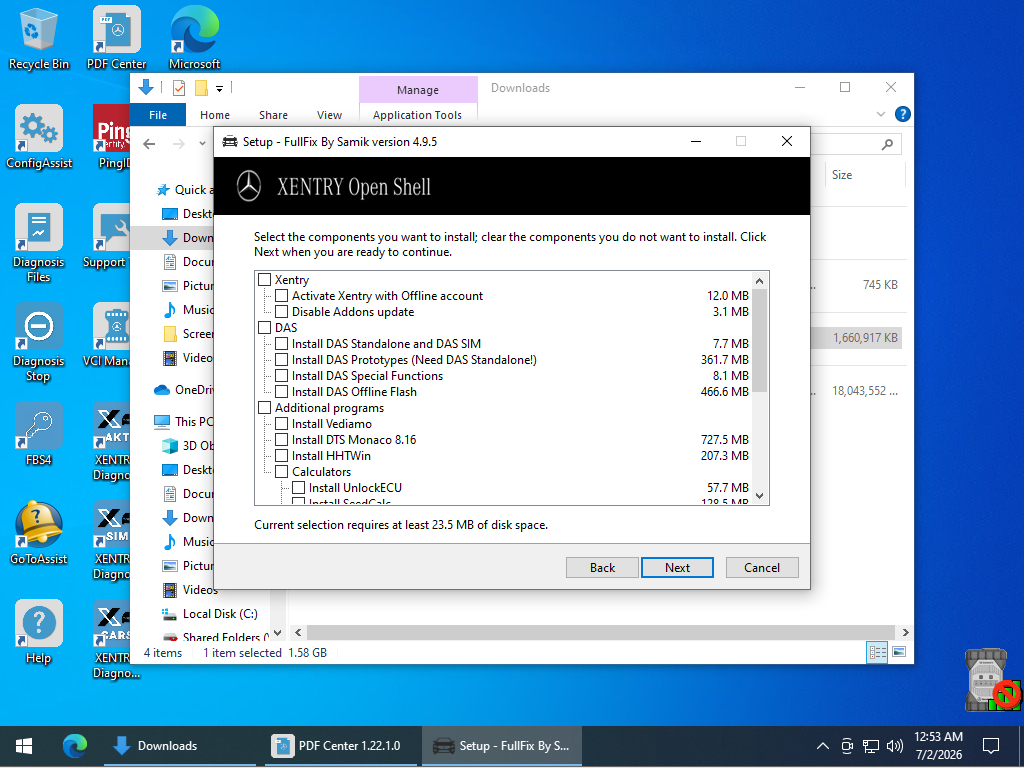
Task: Enable Activate Xentry with Offline account
Action: coord(281,296)
